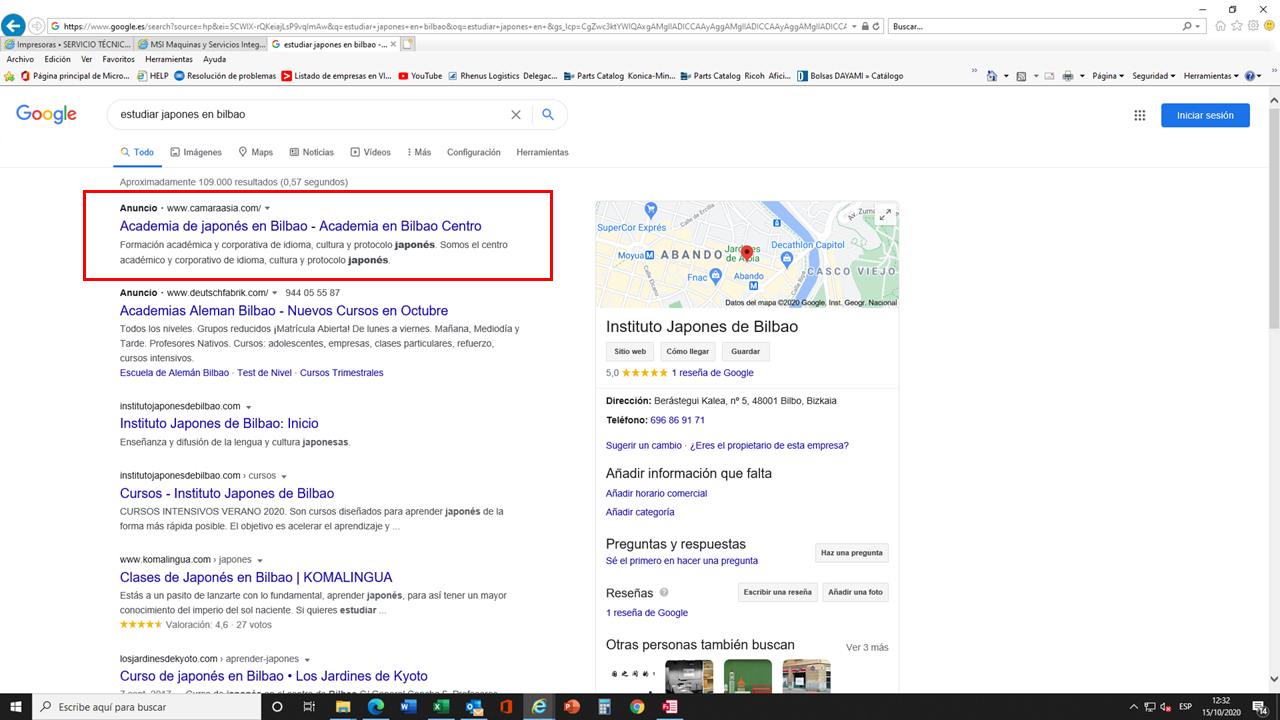Click the Haz una pregunta button
Viewport: 1280px width, 720px height.
click(852, 552)
